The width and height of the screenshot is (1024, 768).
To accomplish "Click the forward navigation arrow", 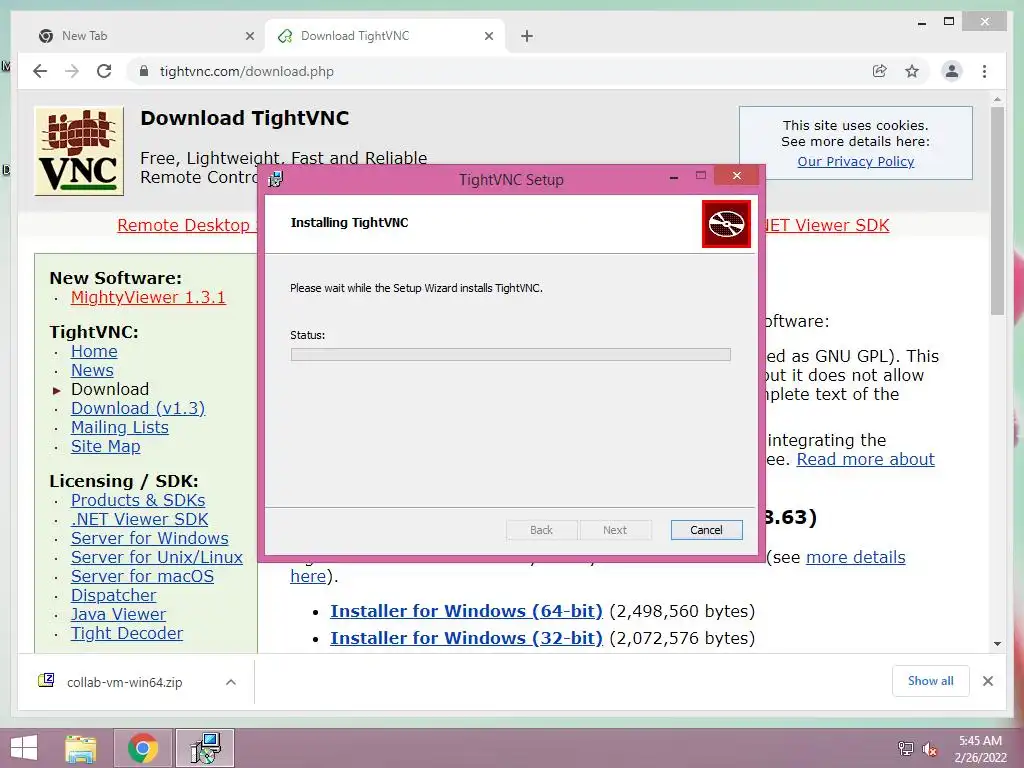I will click(72, 71).
